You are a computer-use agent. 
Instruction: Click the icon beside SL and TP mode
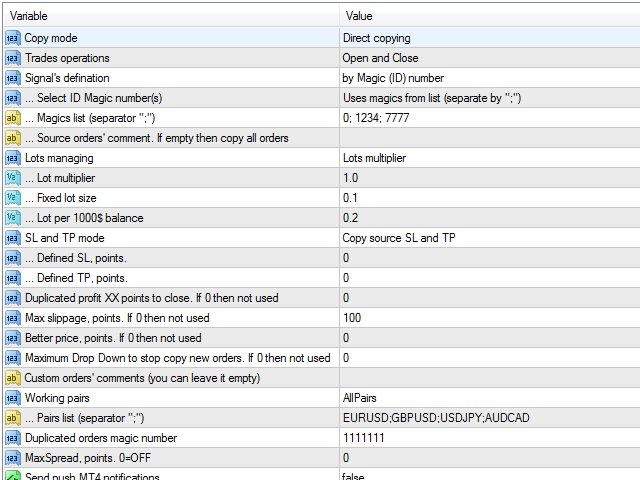click(12, 238)
